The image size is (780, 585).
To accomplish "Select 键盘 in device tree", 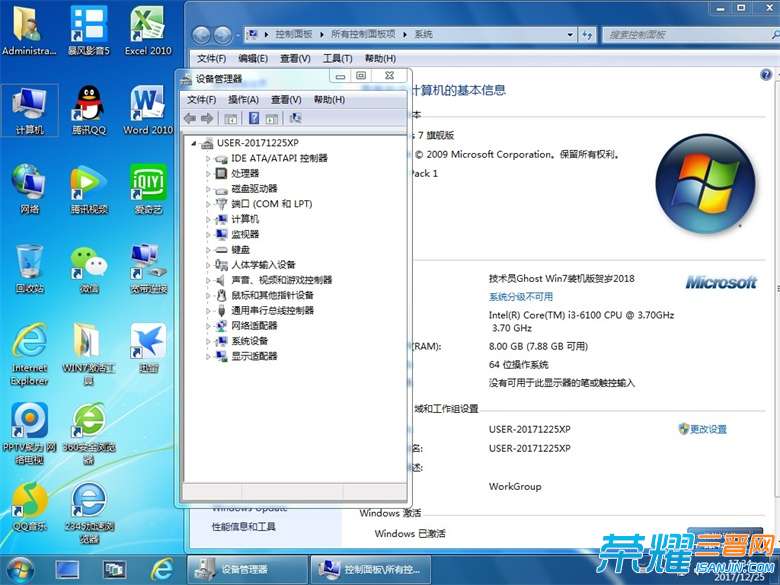I will click(241, 250).
